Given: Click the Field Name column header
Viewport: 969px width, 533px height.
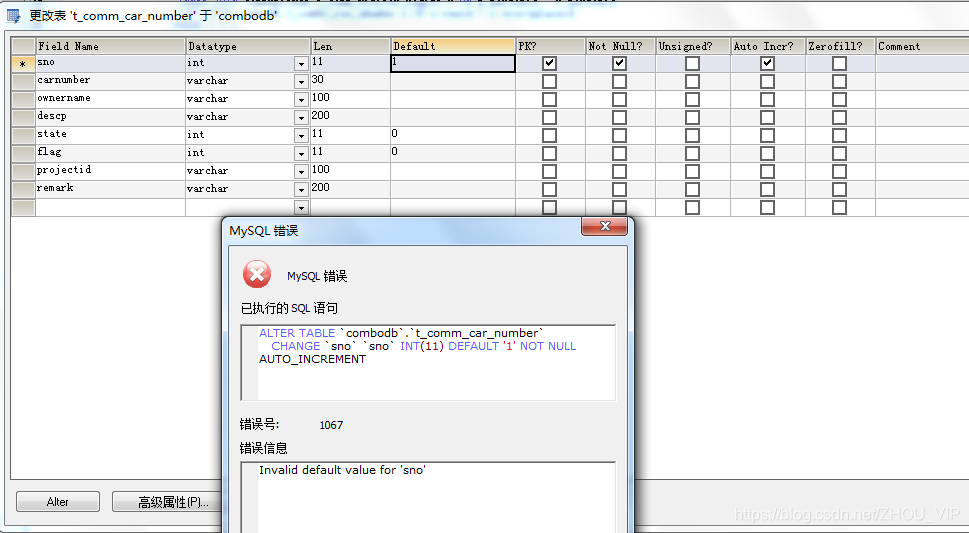Looking at the screenshot, I should pos(111,46).
